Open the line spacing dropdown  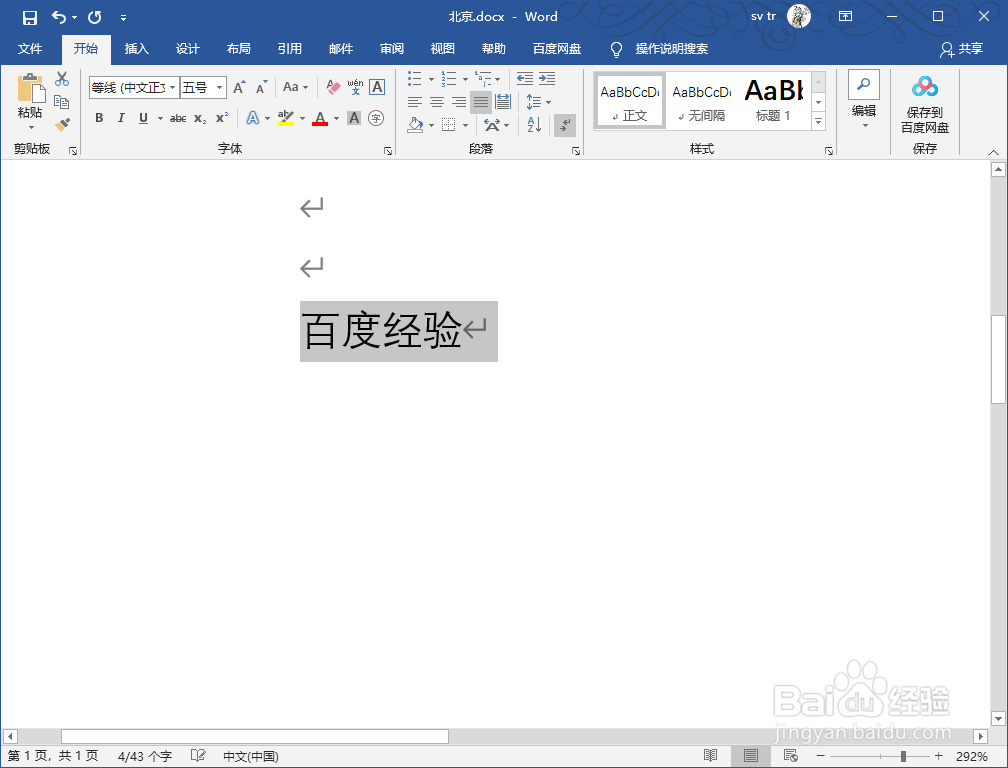pos(539,102)
